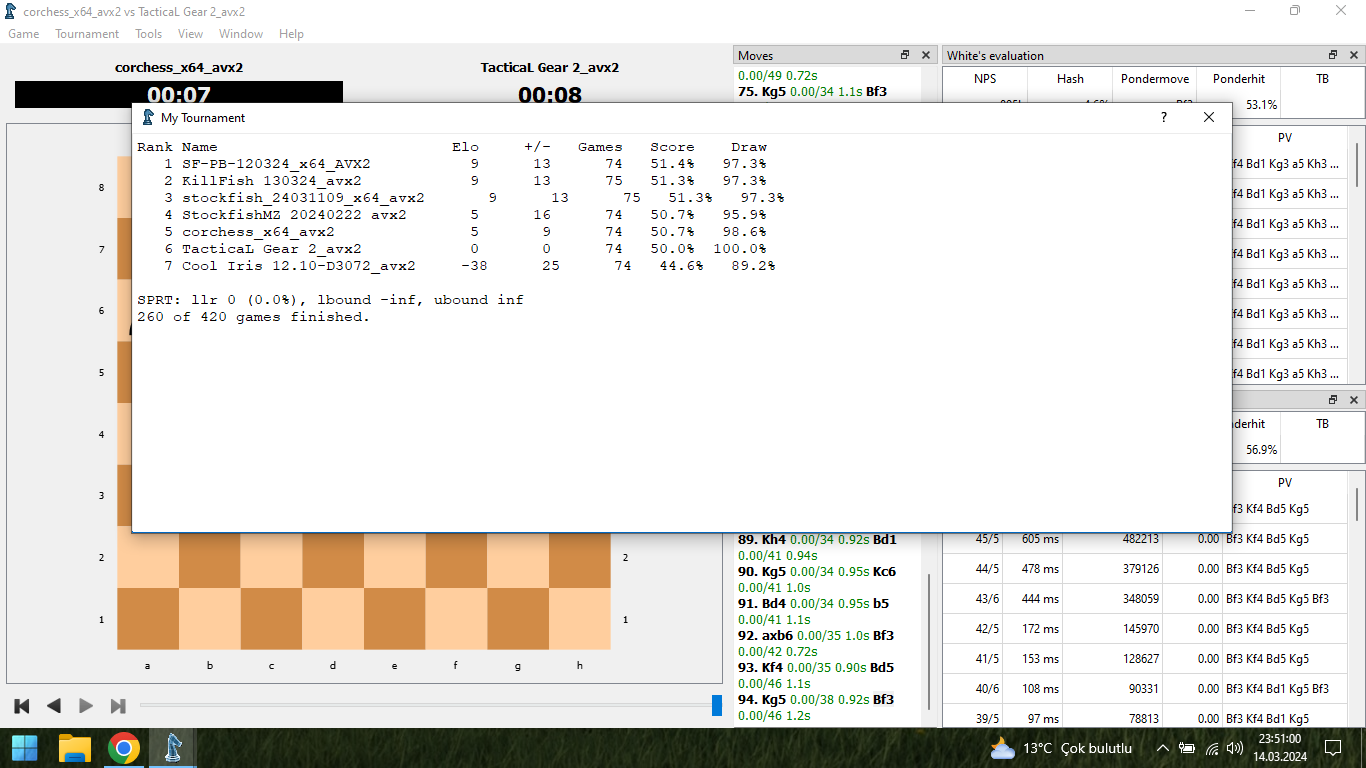Open the Tournament menu

tap(87, 34)
